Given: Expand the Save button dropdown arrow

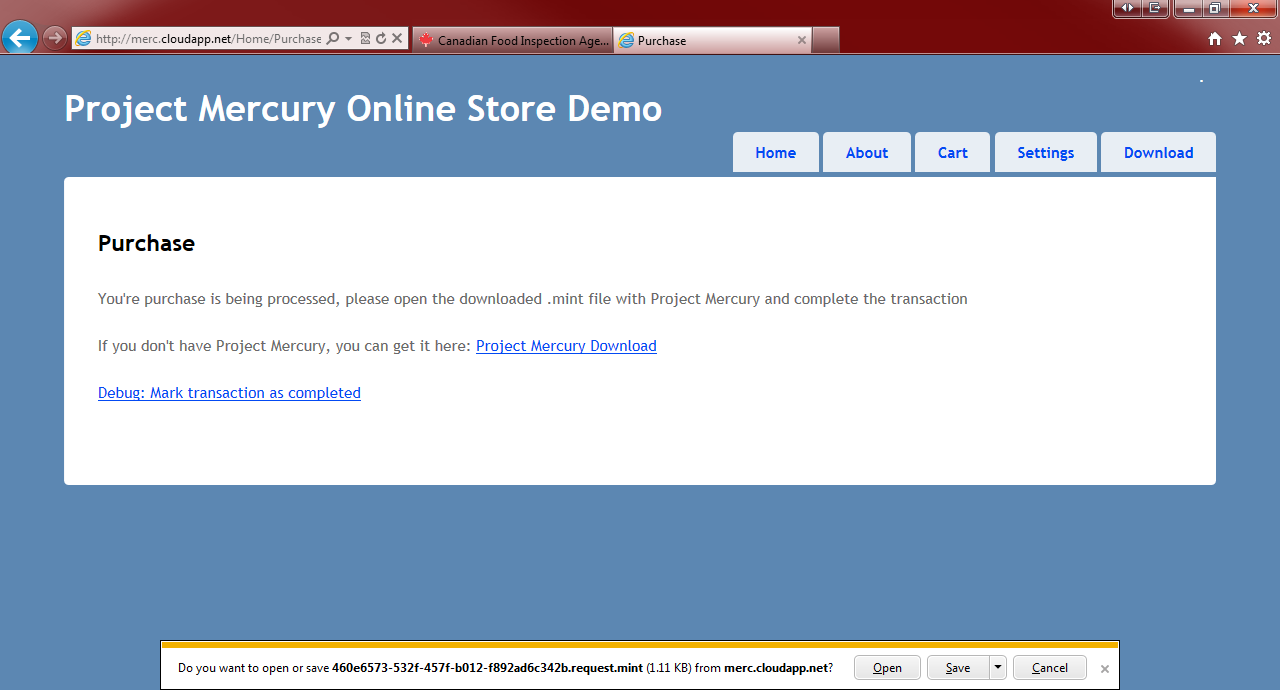Looking at the screenshot, I should 997,668.
